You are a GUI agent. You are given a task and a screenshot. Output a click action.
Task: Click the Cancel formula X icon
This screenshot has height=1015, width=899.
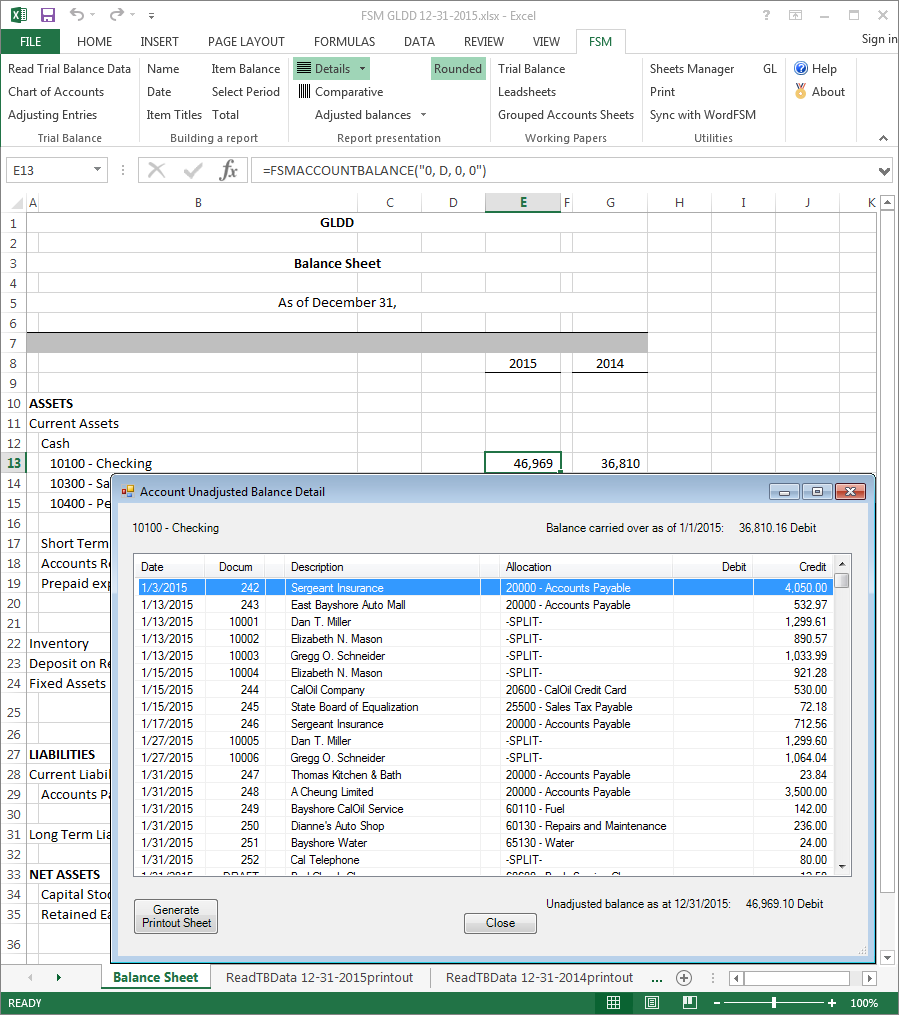coord(156,170)
